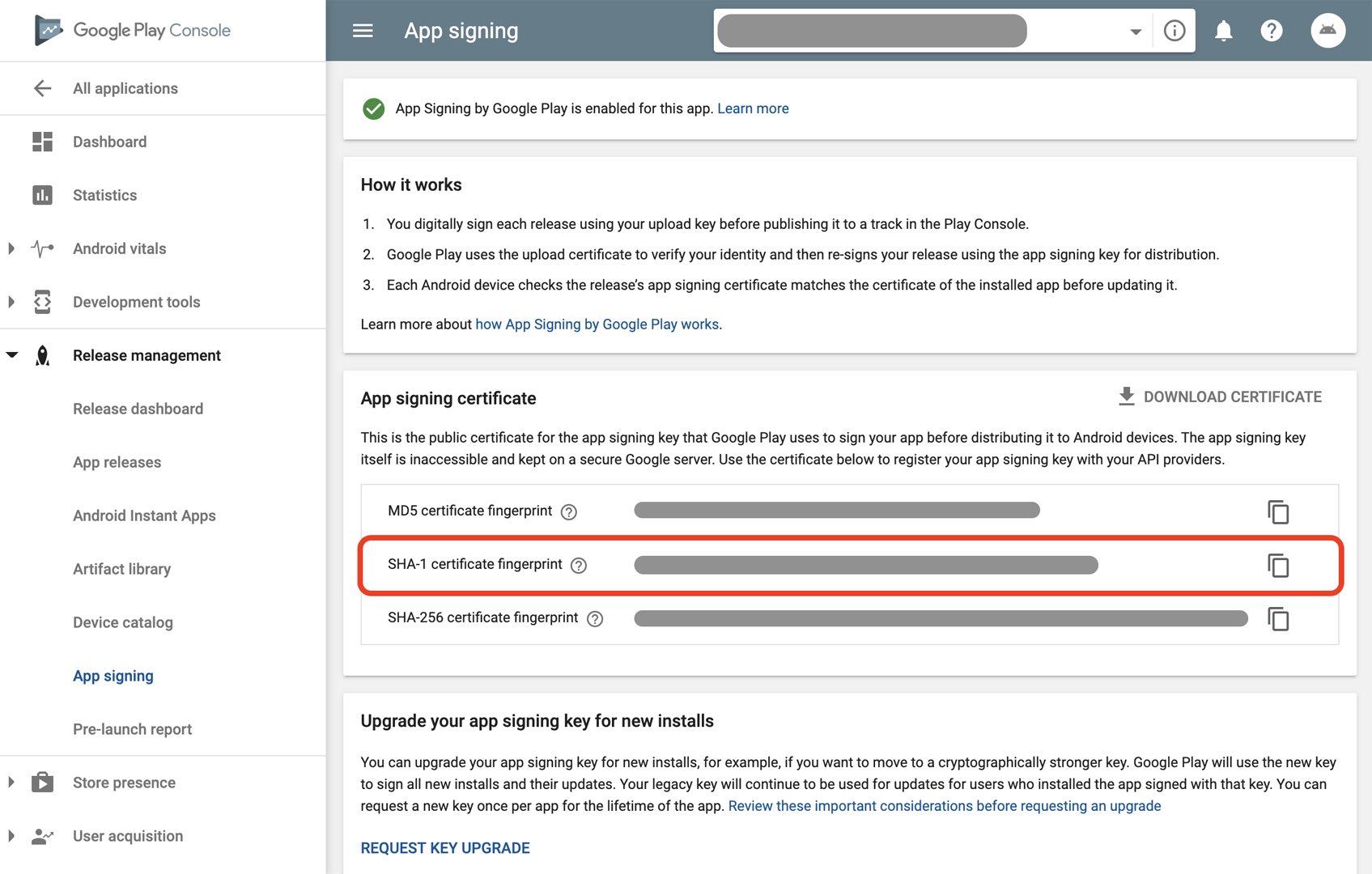Click the Download Certificate button

coord(1220,397)
